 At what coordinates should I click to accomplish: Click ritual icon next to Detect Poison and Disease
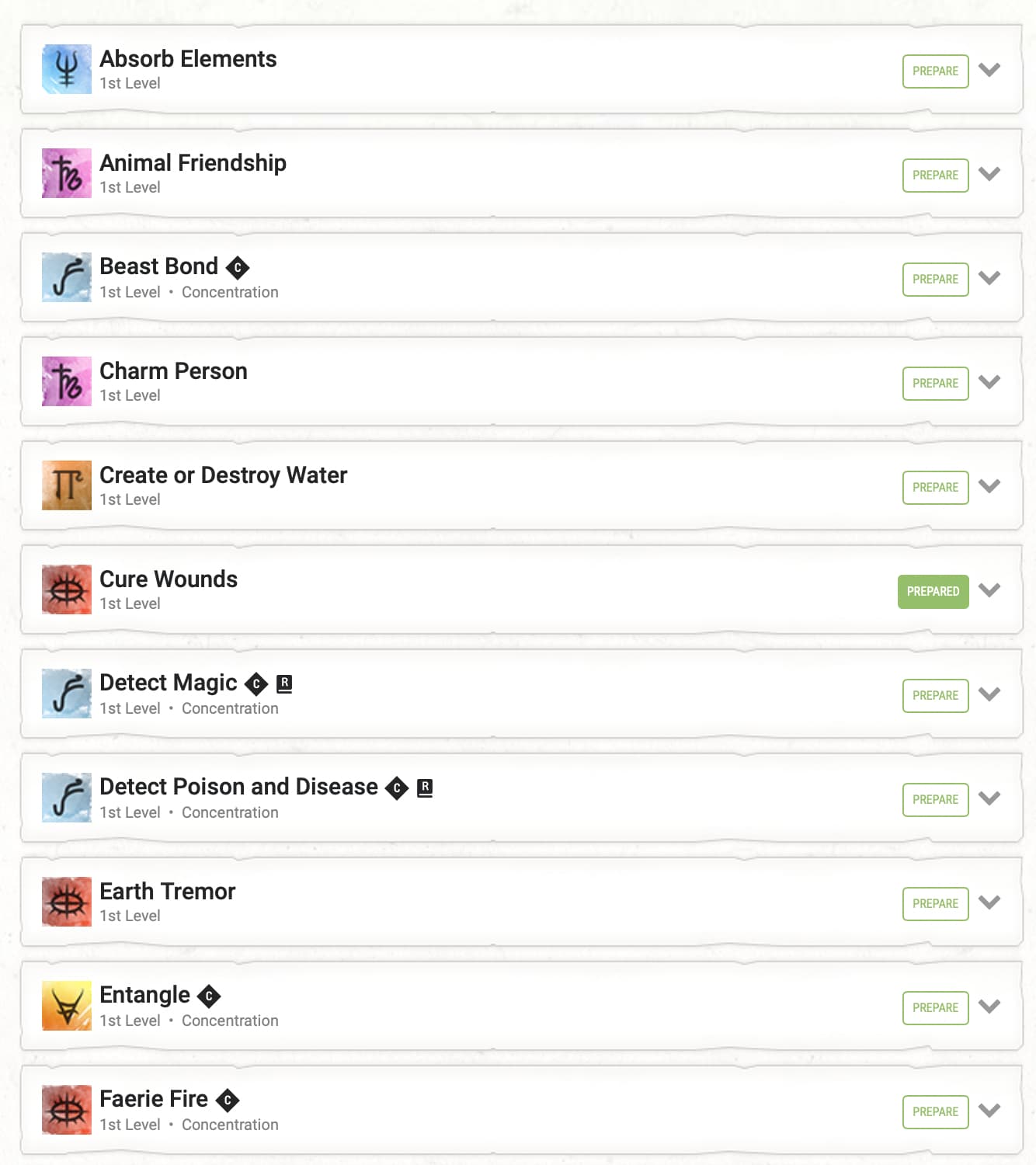[425, 788]
